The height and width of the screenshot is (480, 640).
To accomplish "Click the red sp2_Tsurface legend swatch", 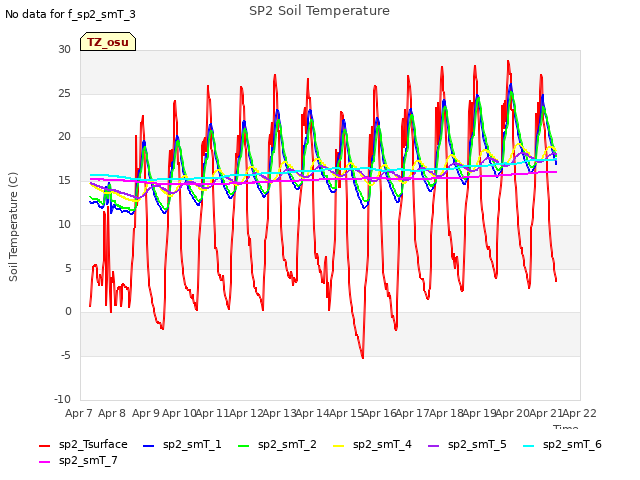I will click(44, 446).
